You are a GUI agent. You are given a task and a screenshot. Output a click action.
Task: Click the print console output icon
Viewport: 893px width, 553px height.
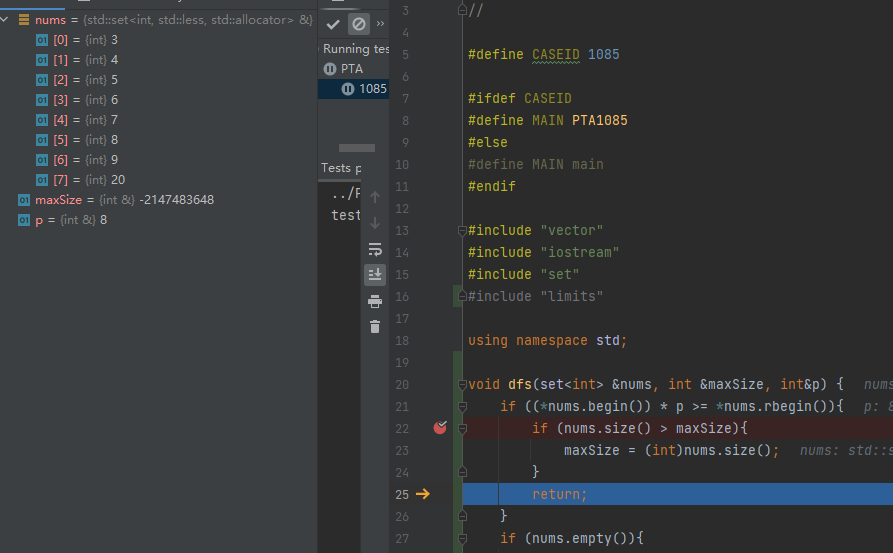[375, 301]
